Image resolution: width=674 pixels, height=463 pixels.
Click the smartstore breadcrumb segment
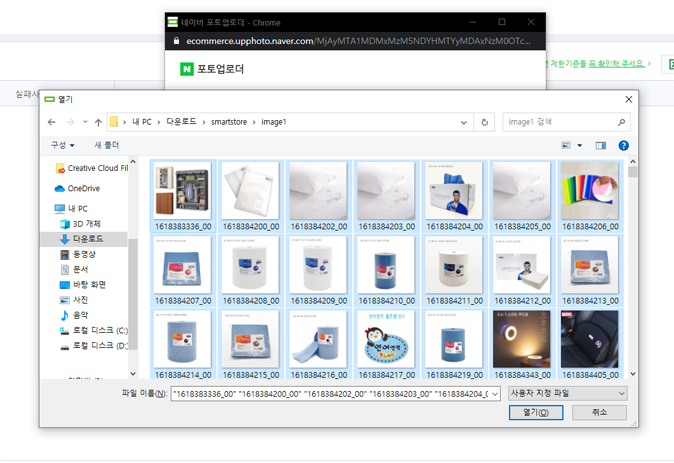pos(229,122)
